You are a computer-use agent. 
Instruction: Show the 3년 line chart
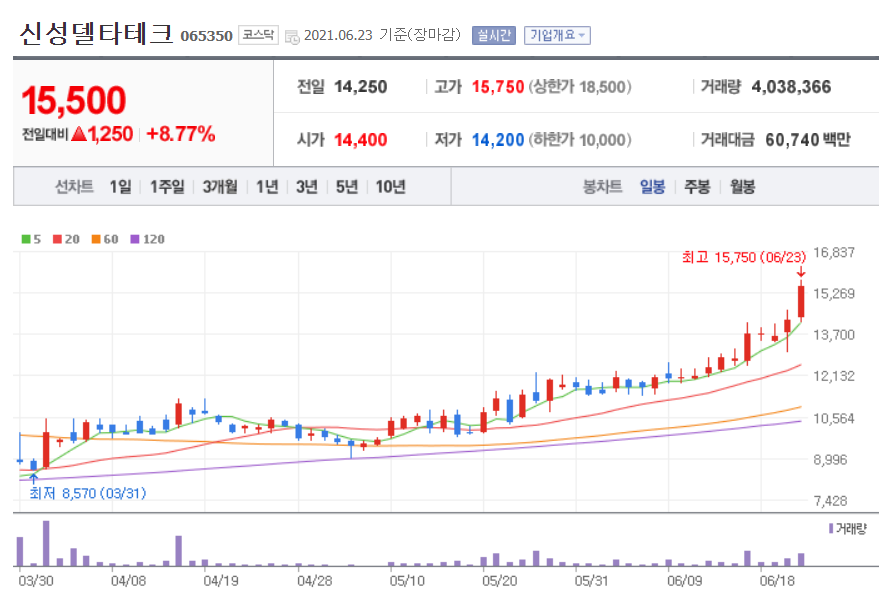tap(307, 187)
